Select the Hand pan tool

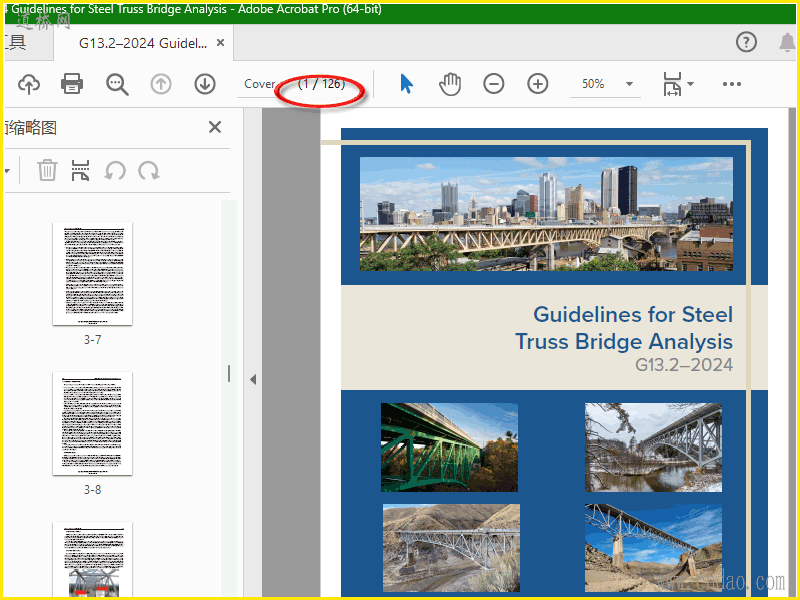(x=450, y=84)
